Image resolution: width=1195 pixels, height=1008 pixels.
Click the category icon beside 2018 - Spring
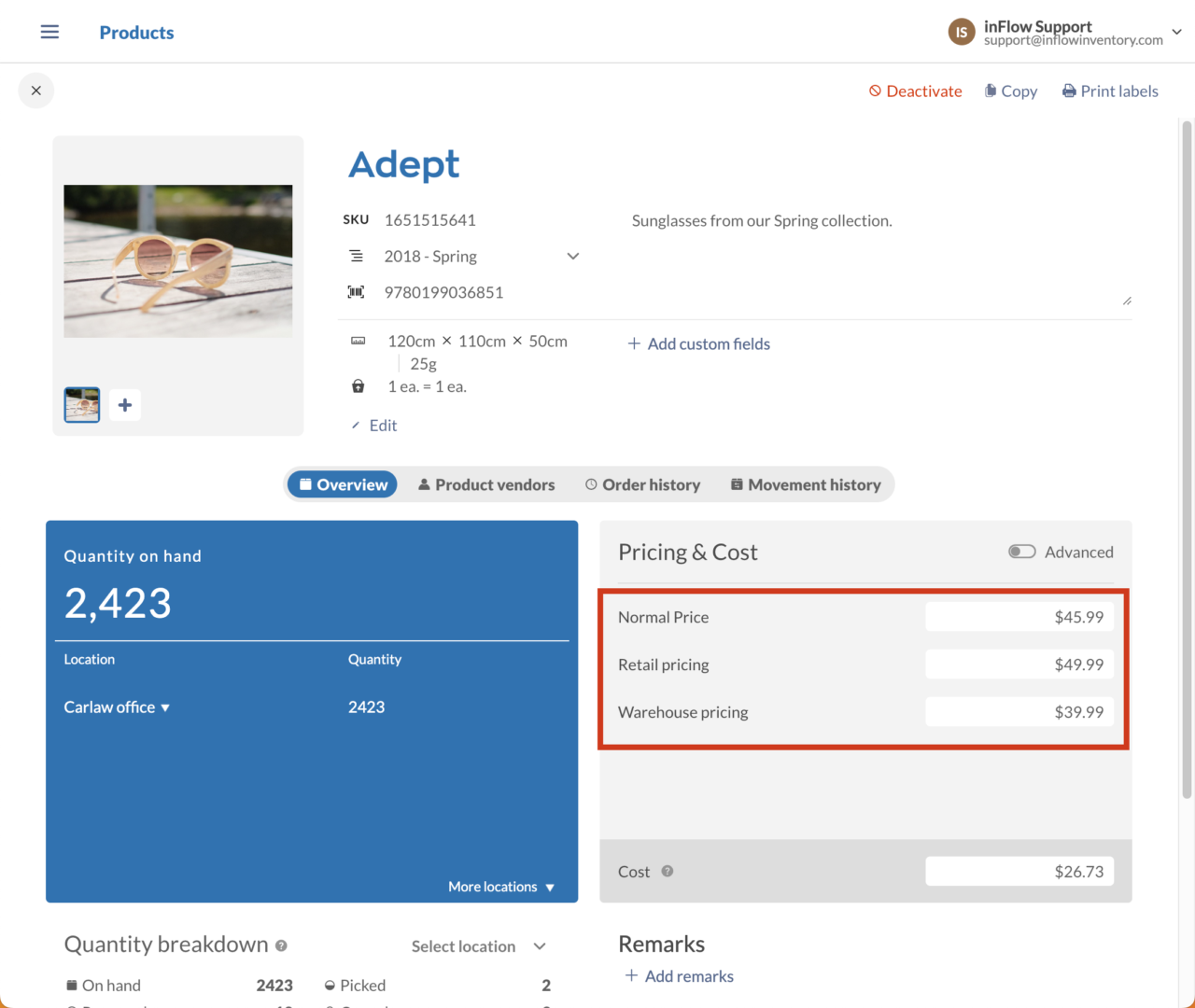click(x=356, y=255)
